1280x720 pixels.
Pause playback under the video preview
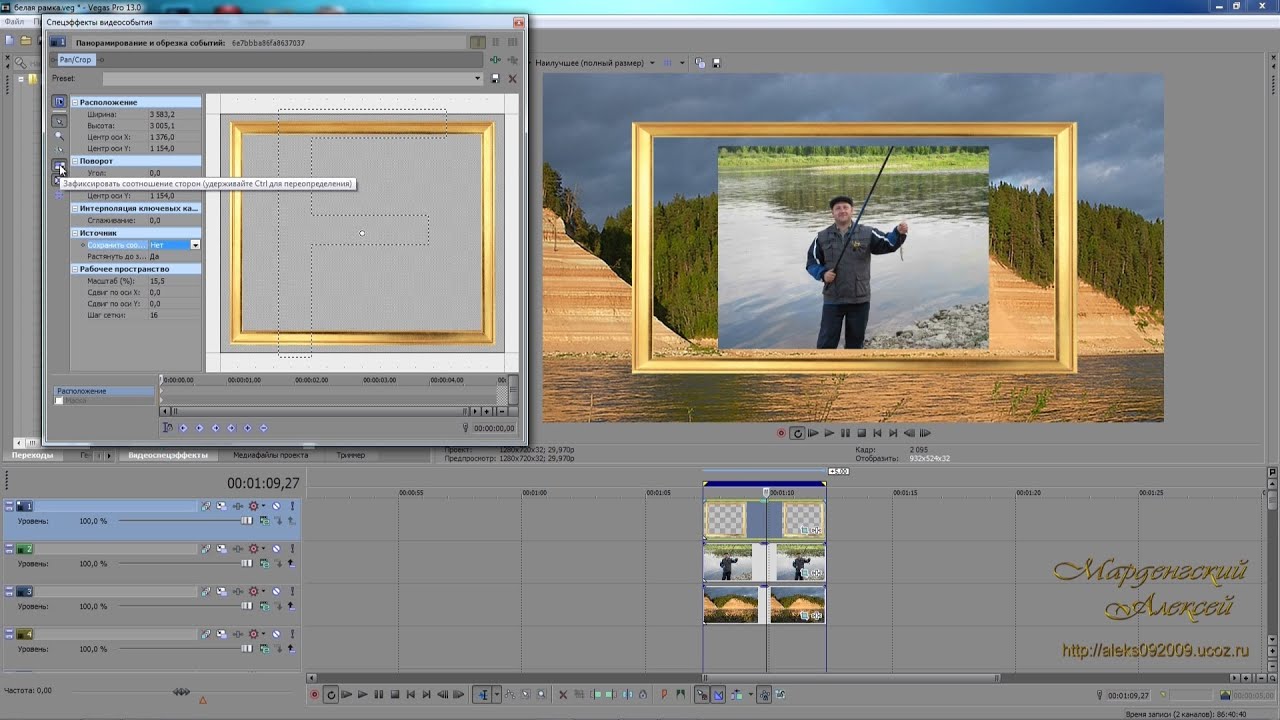click(845, 433)
